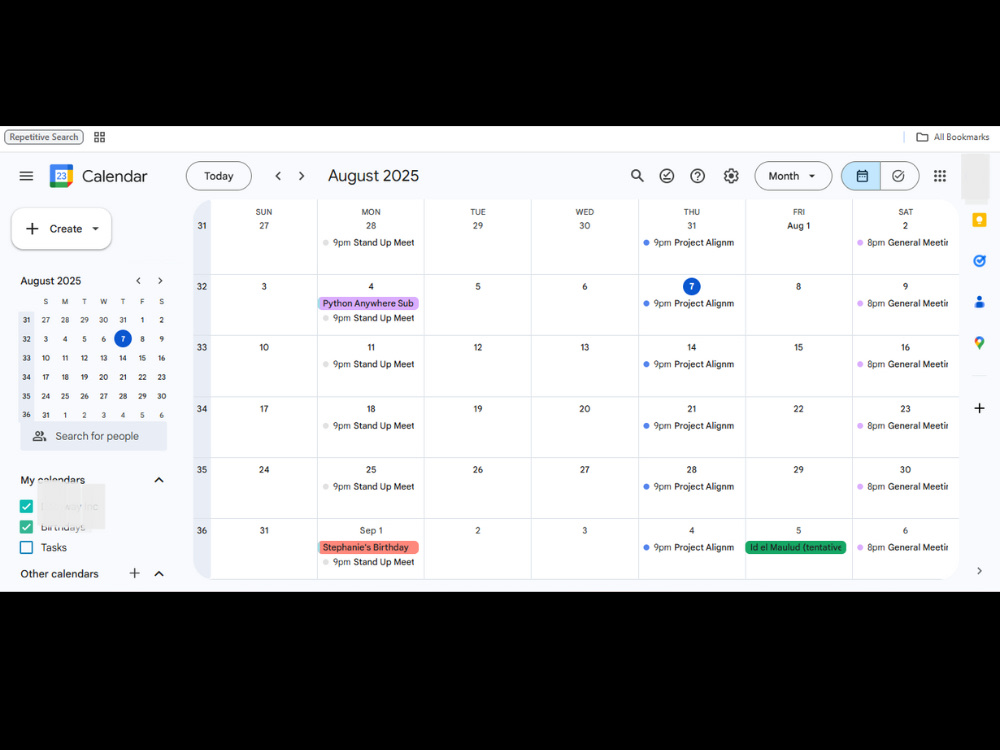Viewport: 1000px width, 750px height.
Task: Go to next month in main toolbar
Action: (x=302, y=176)
